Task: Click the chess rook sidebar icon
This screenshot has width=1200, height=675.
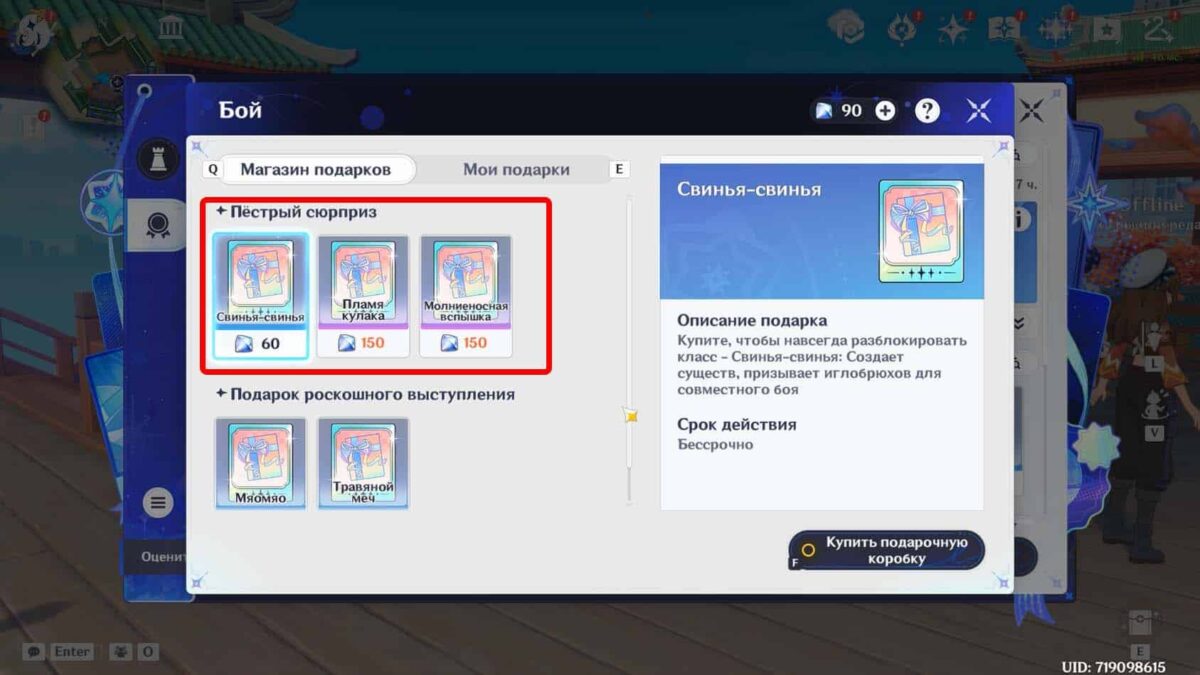Action: [157, 159]
